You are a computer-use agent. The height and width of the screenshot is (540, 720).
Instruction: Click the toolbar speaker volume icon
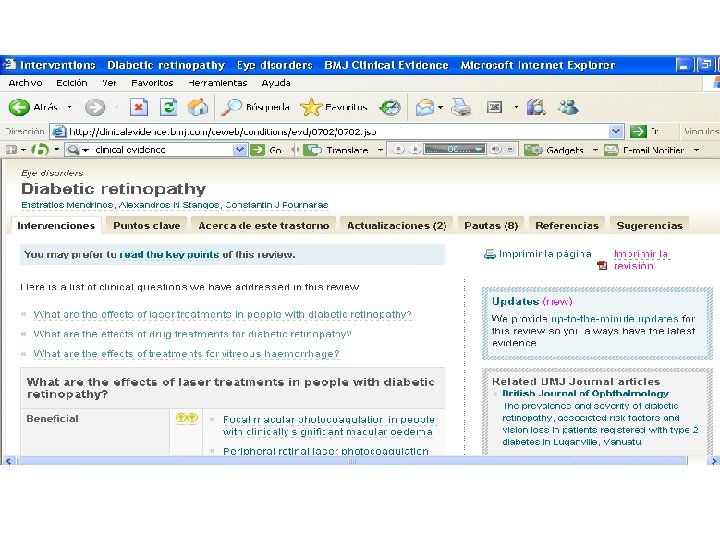point(496,149)
